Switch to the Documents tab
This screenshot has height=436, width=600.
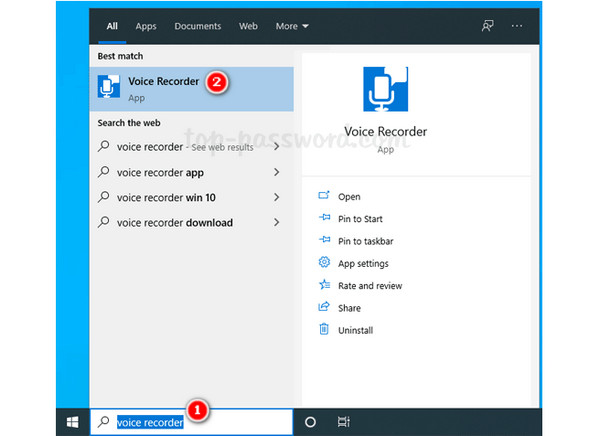pyautogui.click(x=198, y=26)
